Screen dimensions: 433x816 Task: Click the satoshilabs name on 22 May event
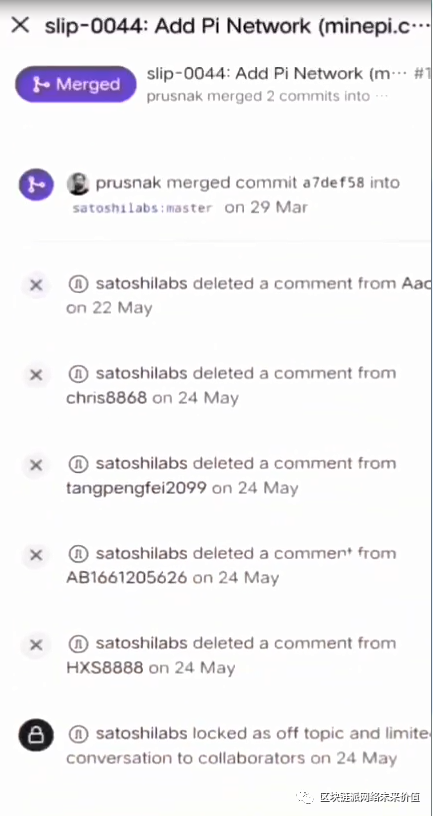[x=141, y=284]
